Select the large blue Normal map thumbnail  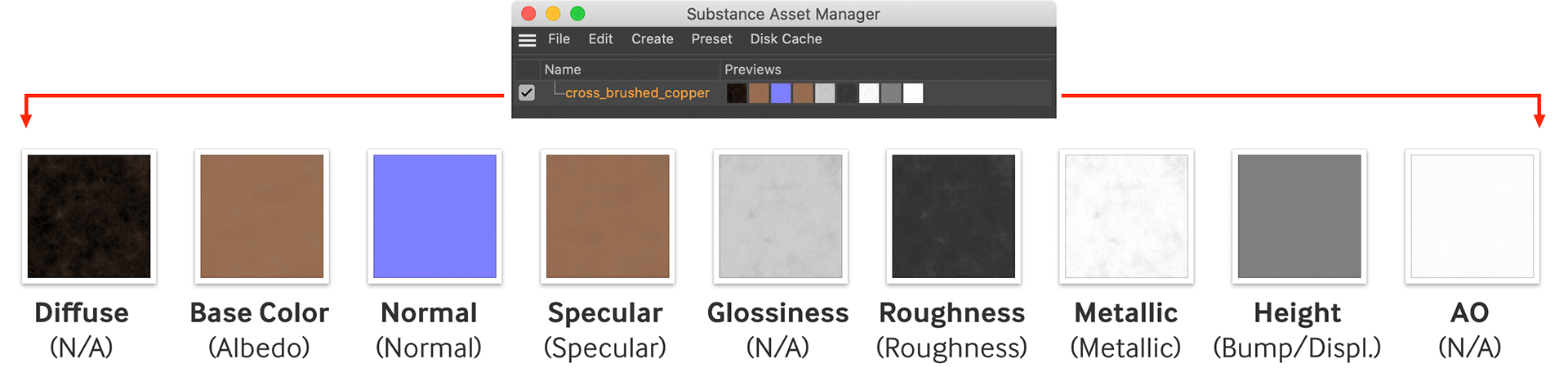click(434, 217)
